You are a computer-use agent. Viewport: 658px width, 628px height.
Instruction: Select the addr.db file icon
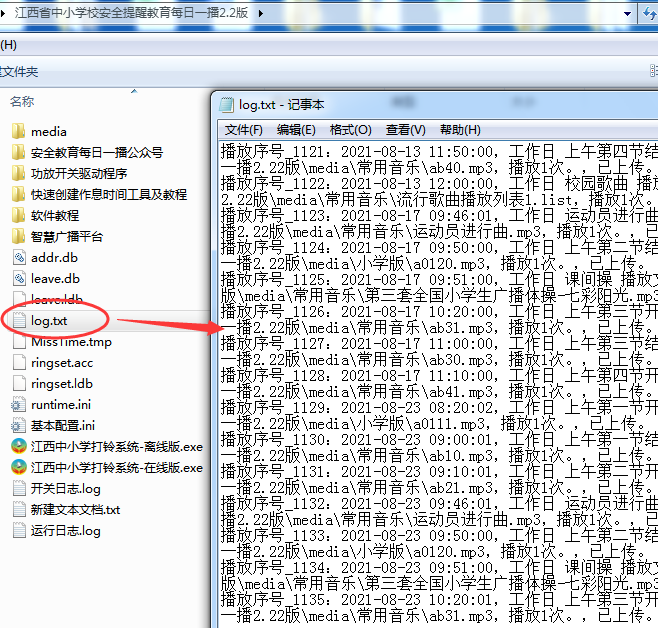(18, 258)
